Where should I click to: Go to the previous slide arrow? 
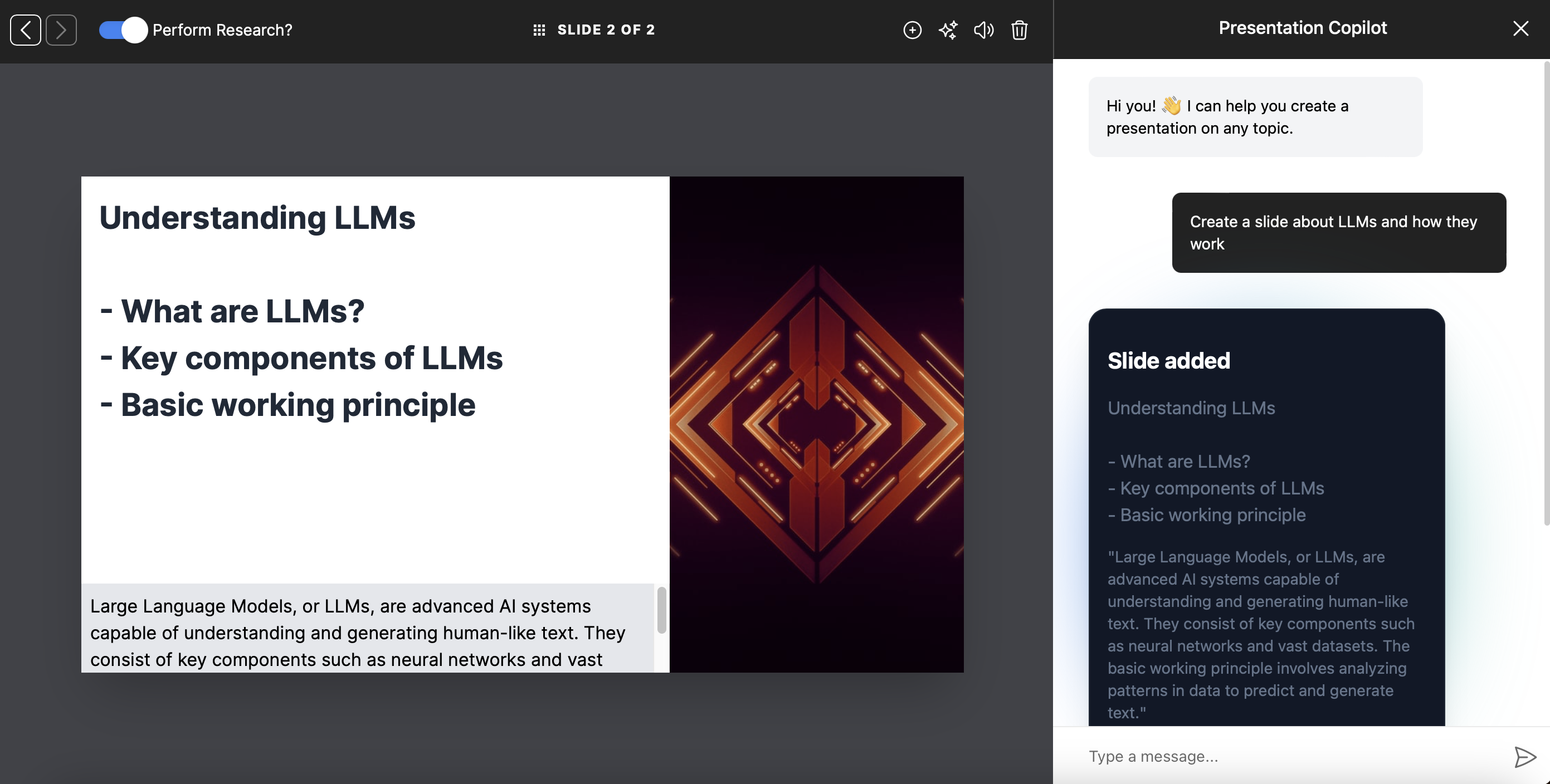[x=25, y=30]
